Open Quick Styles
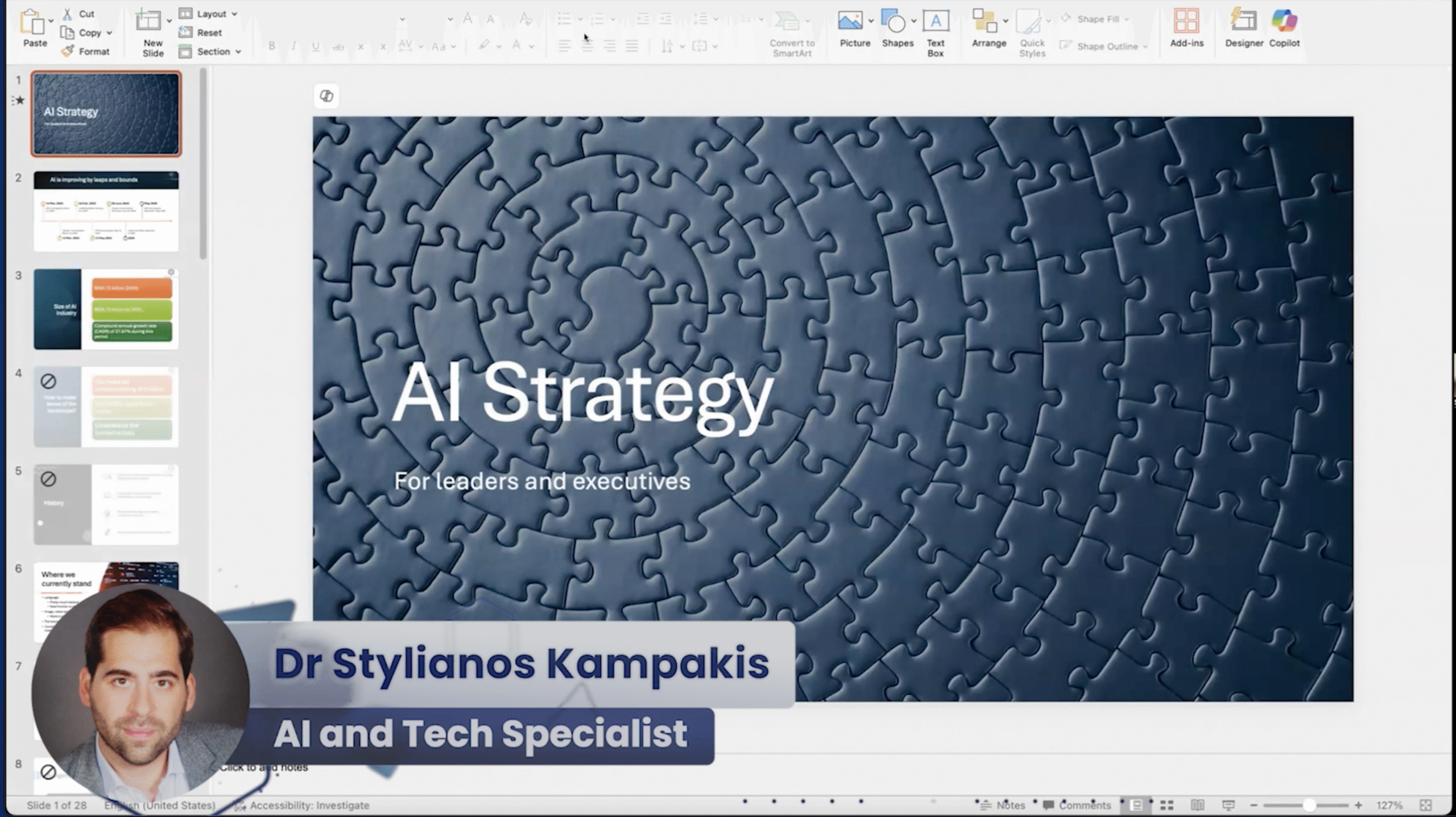The height and width of the screenshot is (817, 1456). point(1032,33)
